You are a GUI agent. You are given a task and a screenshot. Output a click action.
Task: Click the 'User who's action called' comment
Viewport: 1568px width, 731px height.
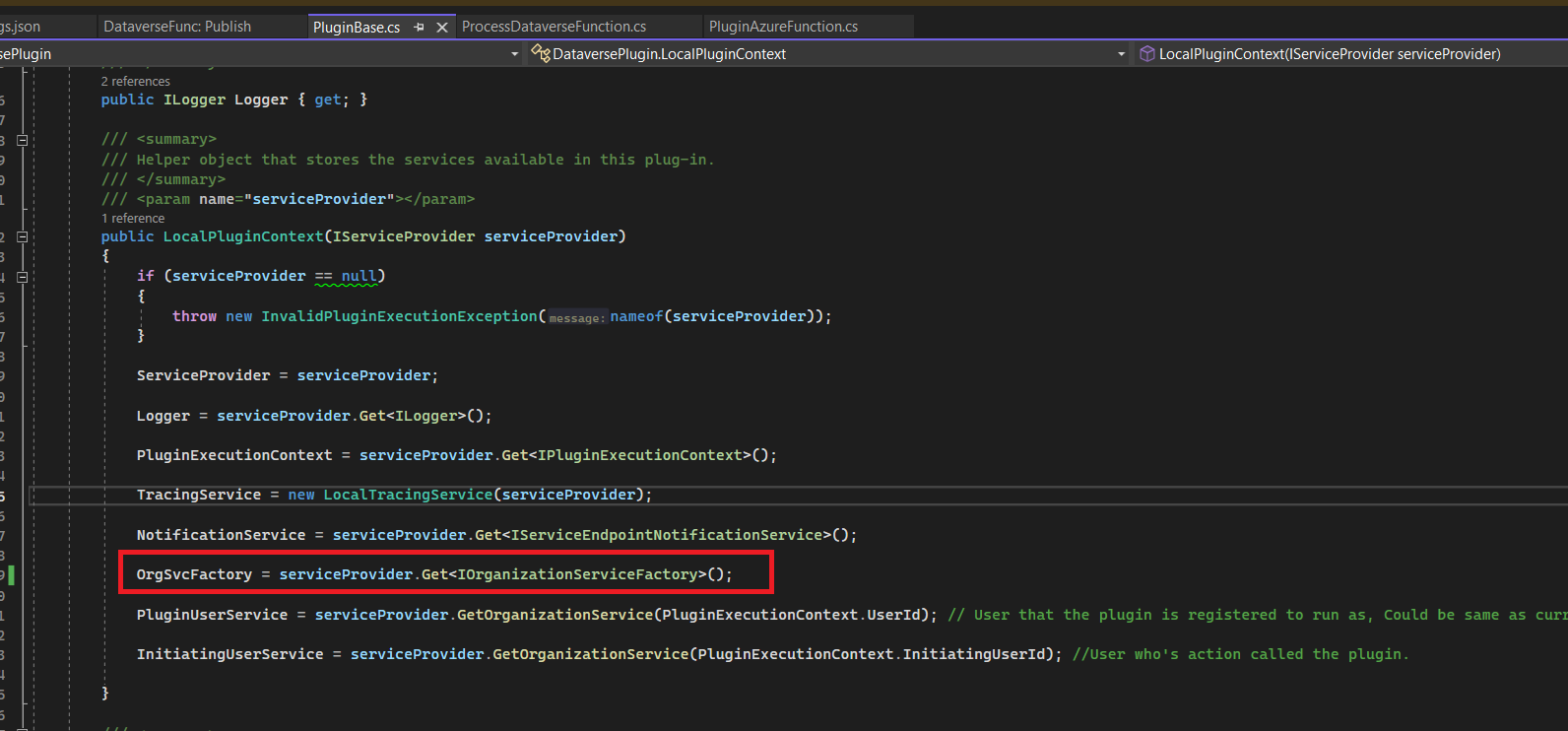coord(1240,654)
